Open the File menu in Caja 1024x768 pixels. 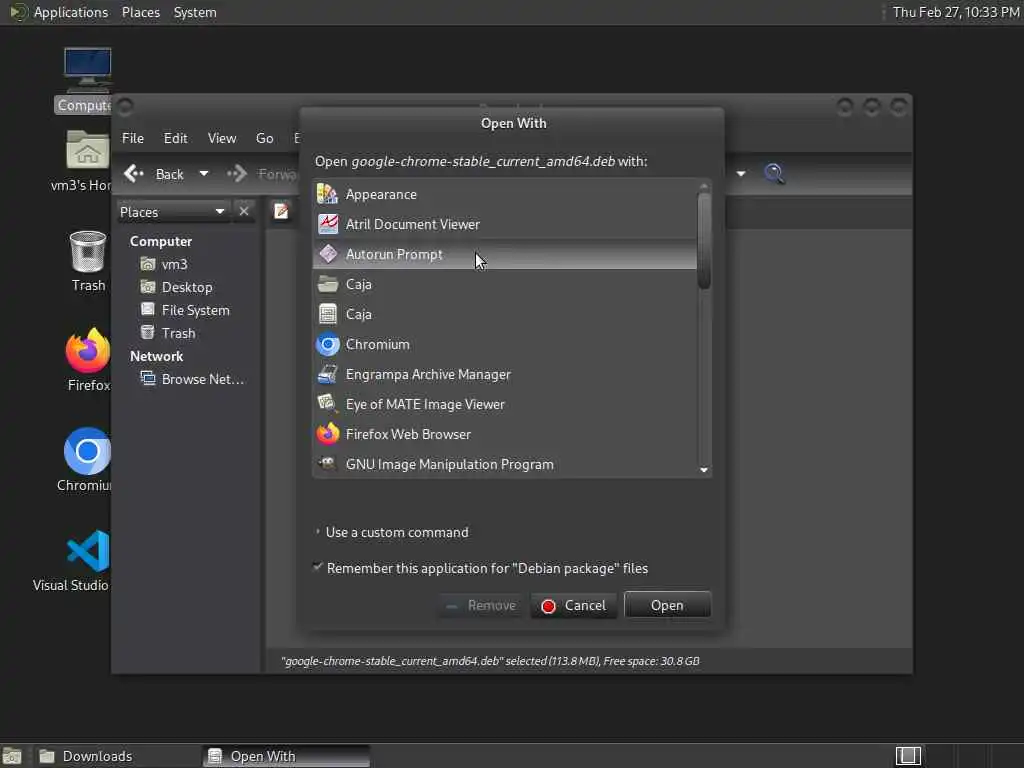point(133,138)
